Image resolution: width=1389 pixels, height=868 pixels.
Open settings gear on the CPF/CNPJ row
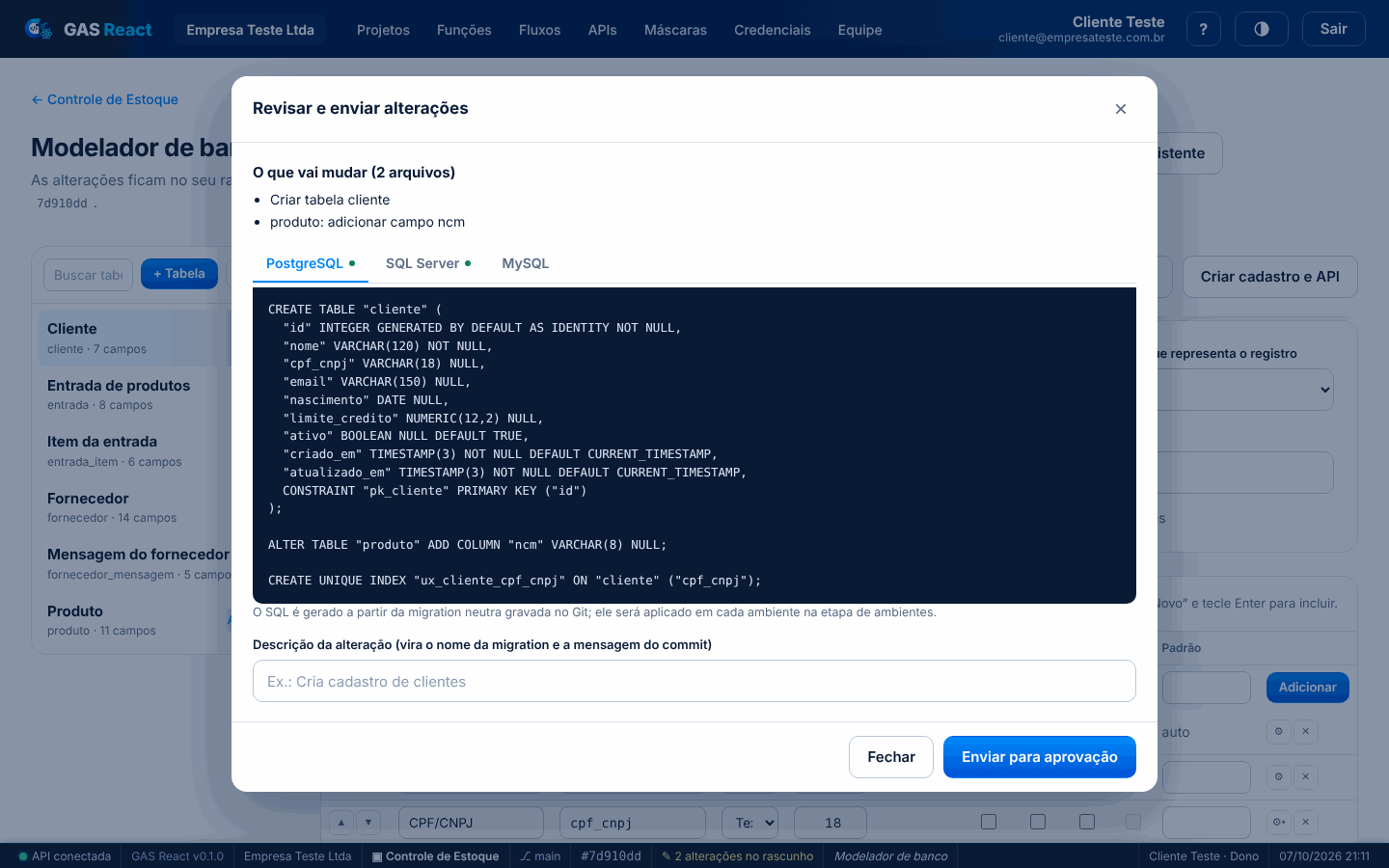click(x=1278, y=823)
